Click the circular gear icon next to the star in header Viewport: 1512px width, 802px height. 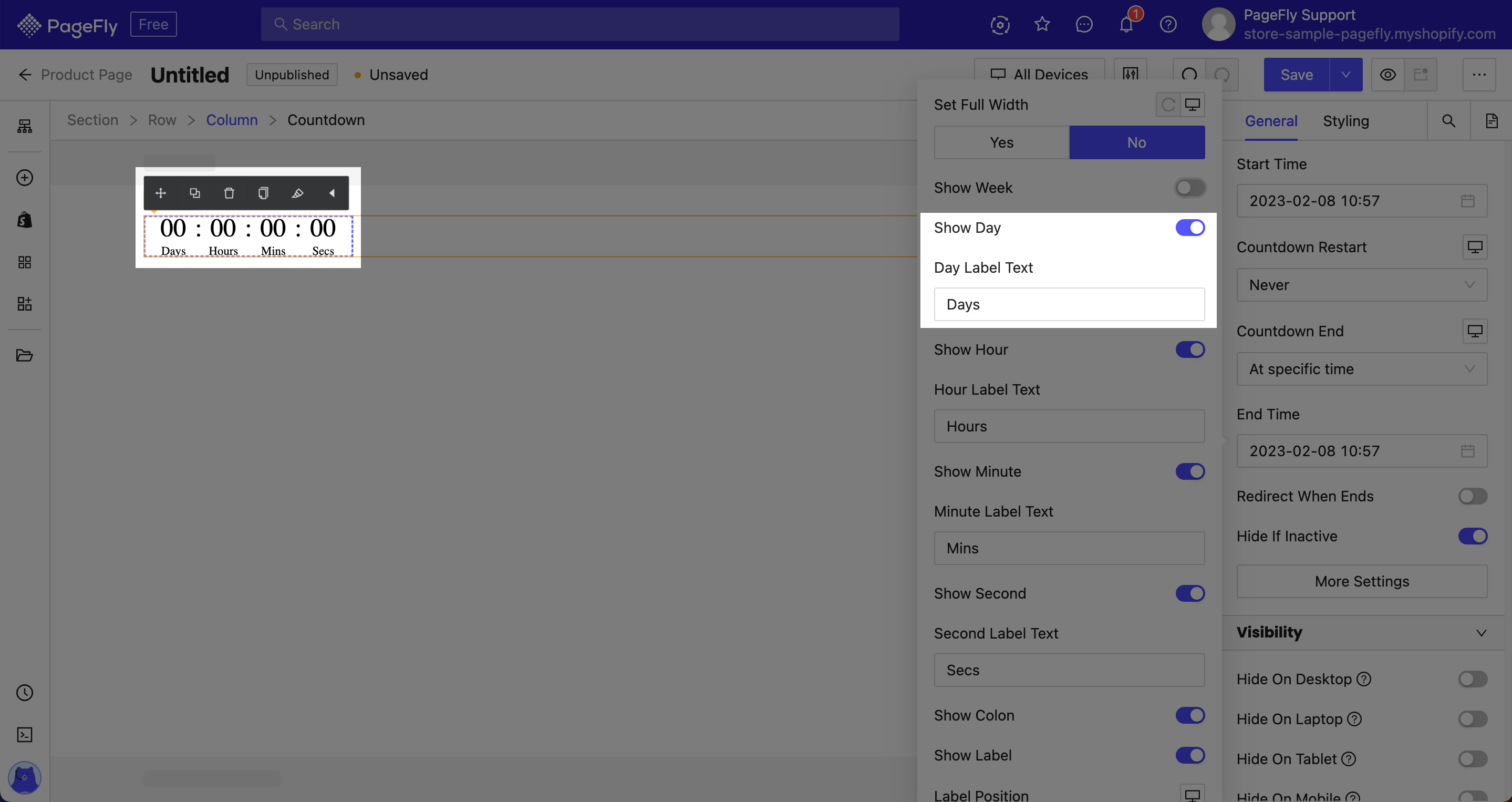click(1000, 24)
